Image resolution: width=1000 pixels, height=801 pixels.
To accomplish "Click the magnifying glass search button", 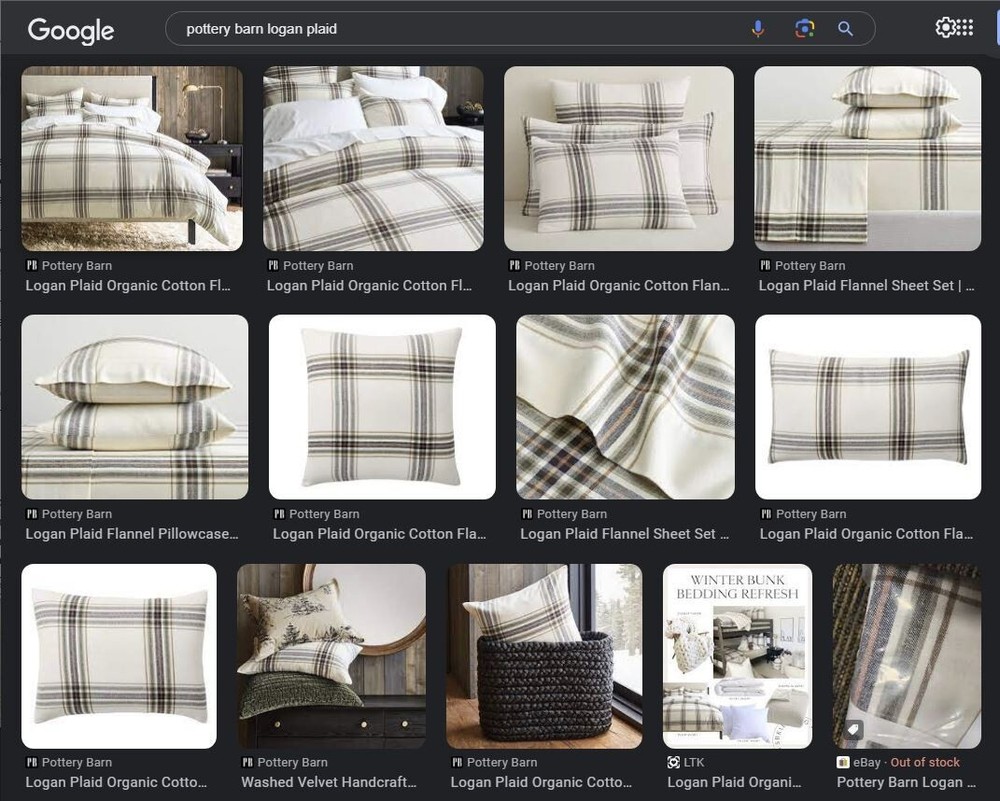I will pos(846,29).
